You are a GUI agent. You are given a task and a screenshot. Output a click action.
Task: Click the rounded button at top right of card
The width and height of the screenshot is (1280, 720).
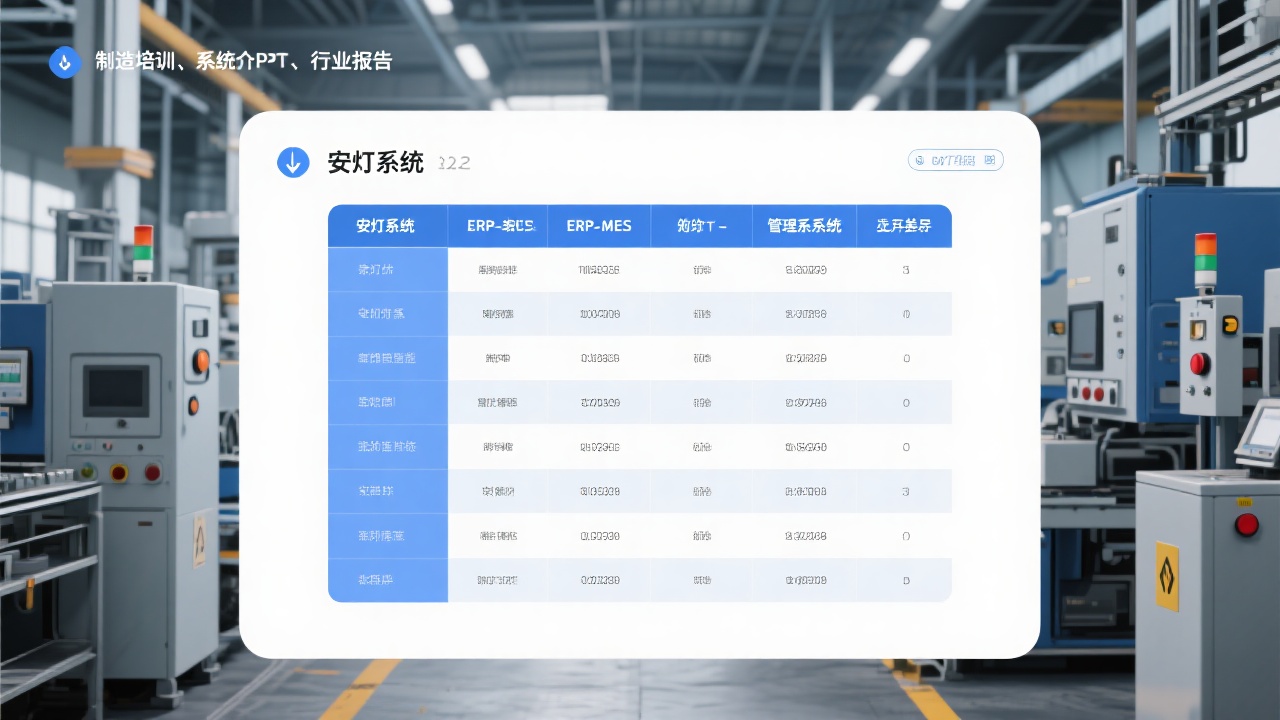(955, 160)
